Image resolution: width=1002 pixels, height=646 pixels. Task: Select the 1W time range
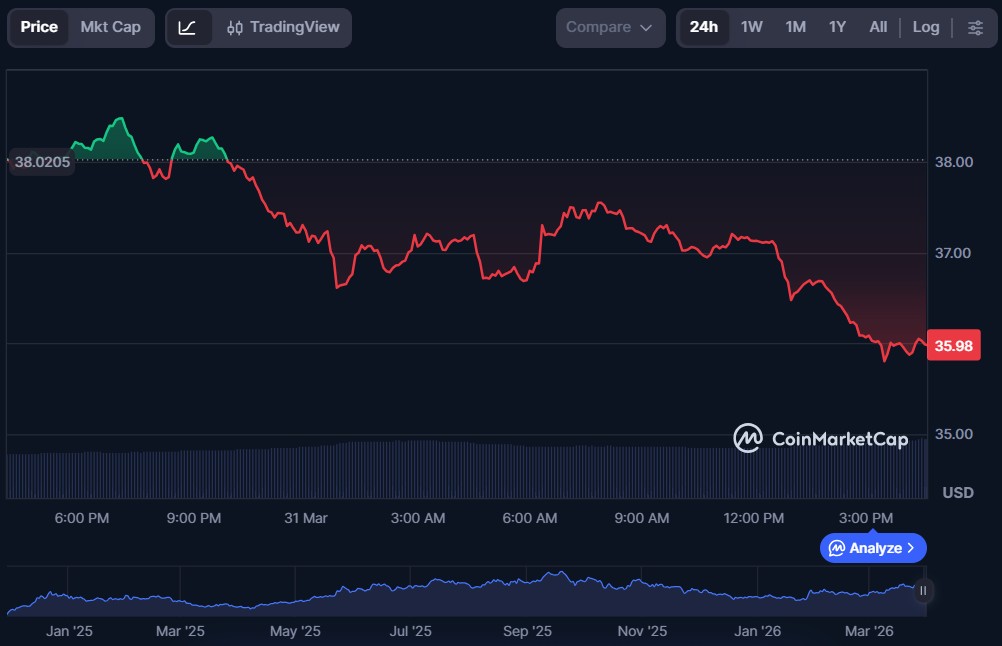coord(751,27)
